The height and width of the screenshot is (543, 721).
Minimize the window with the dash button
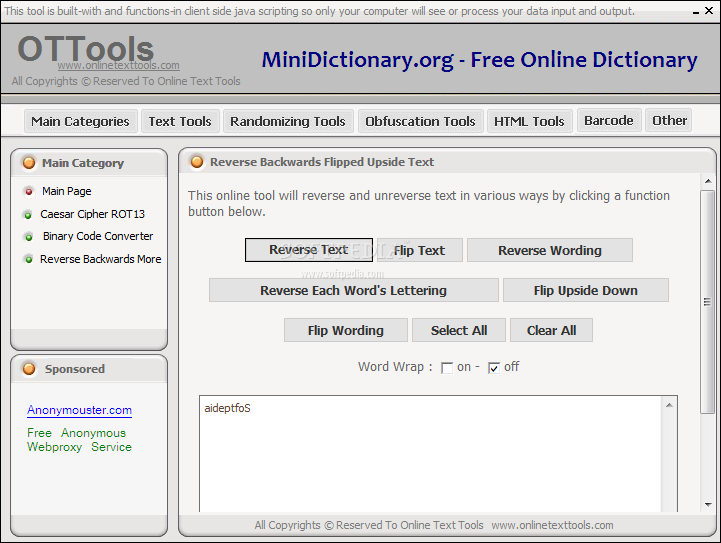(696, 11)
